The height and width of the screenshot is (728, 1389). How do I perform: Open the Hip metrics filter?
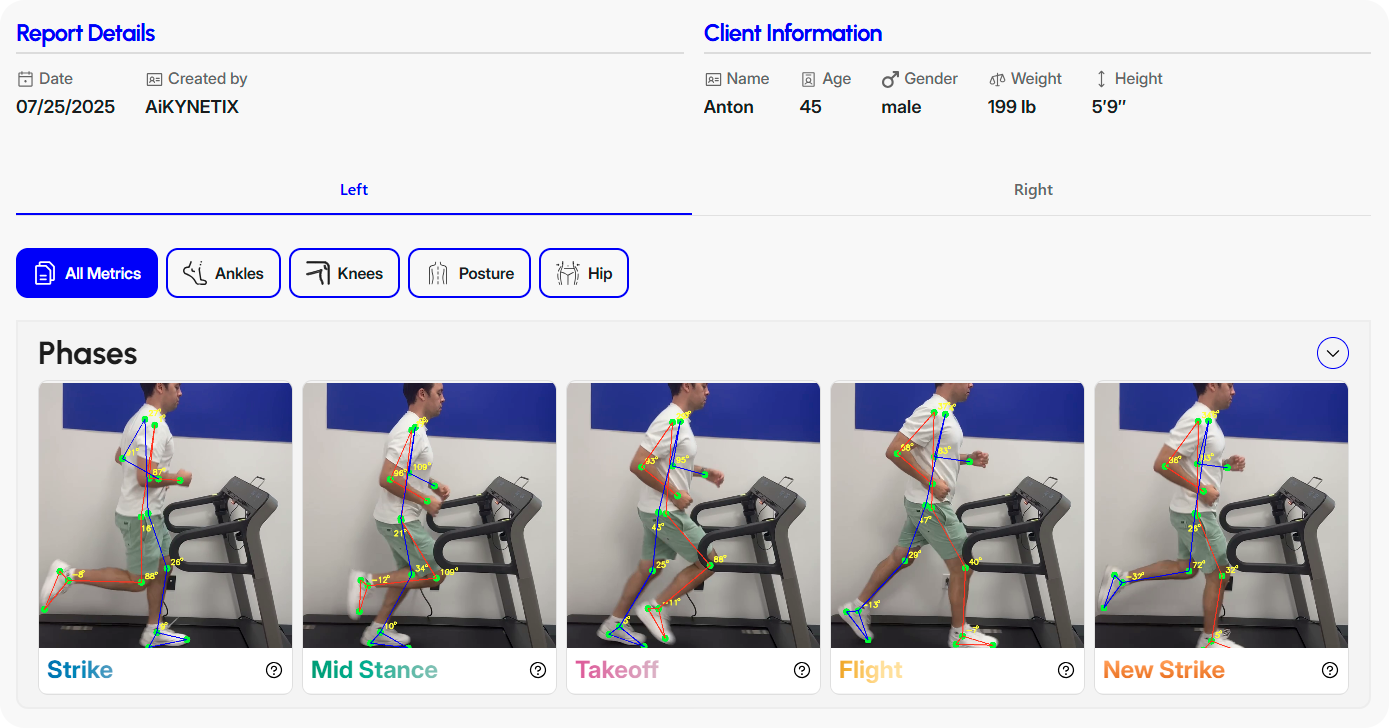click(584, 273)
